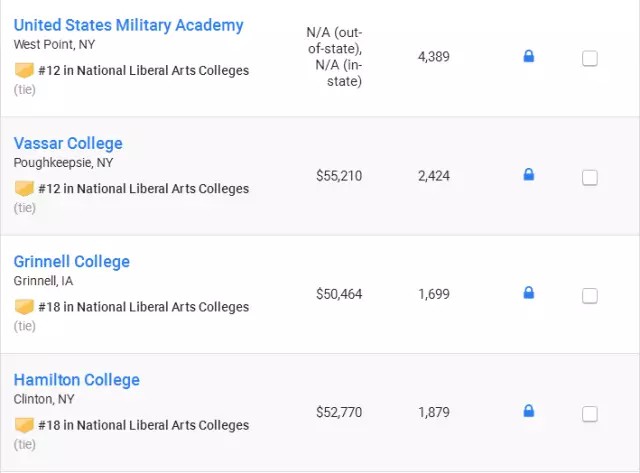The width and height of the screenshot is (640, 473).
Task: Go to the Grinnell College page
Action: (72, 261)
